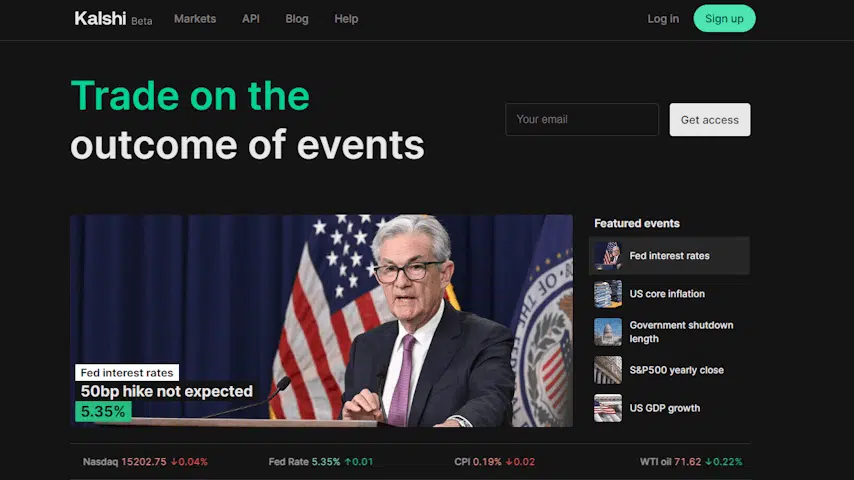Click the 50bp hike not expected headline
Viewport: 854px width, 480px height.
pos(167,391)
